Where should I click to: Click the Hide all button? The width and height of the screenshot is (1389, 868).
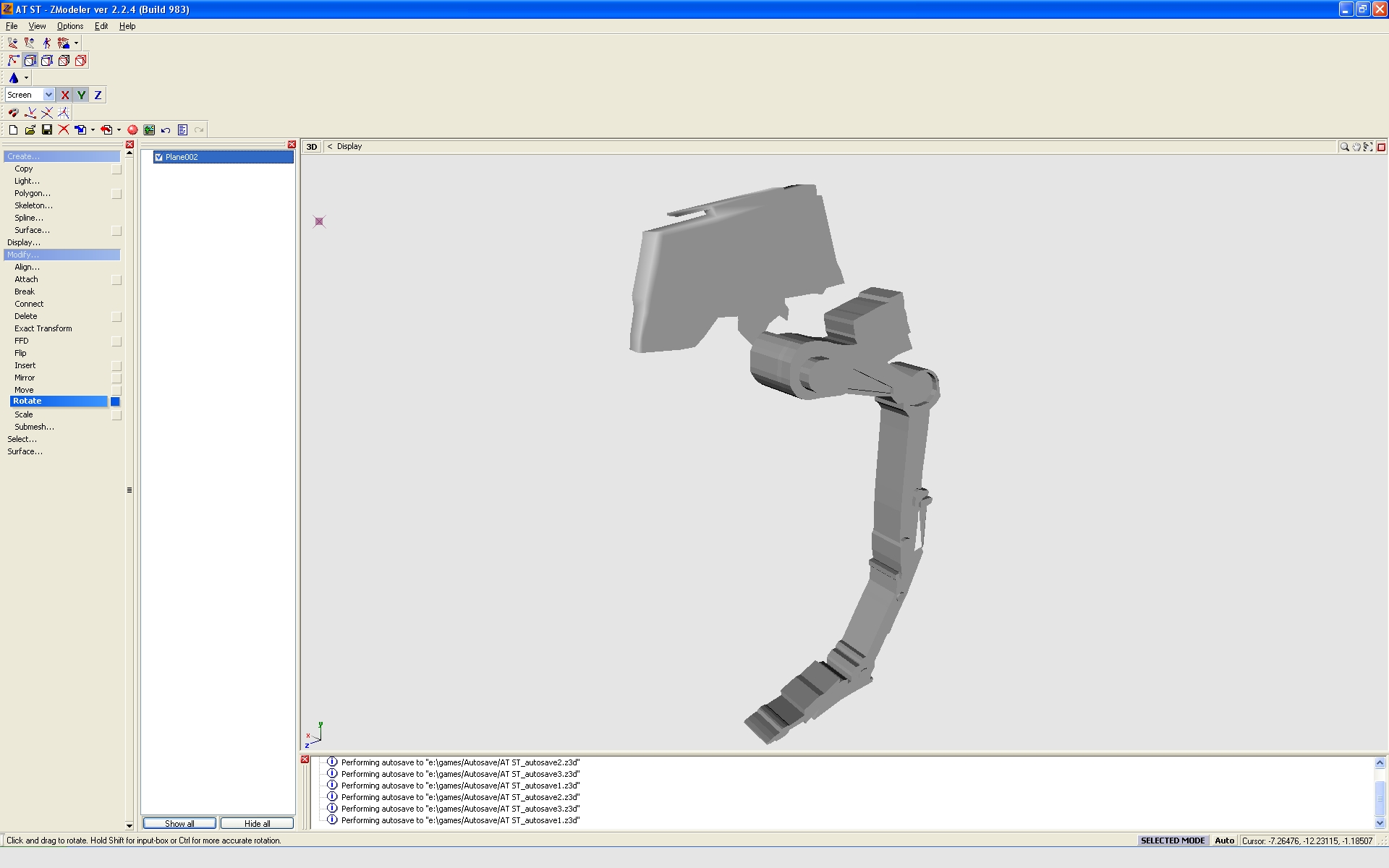point(257,823)
